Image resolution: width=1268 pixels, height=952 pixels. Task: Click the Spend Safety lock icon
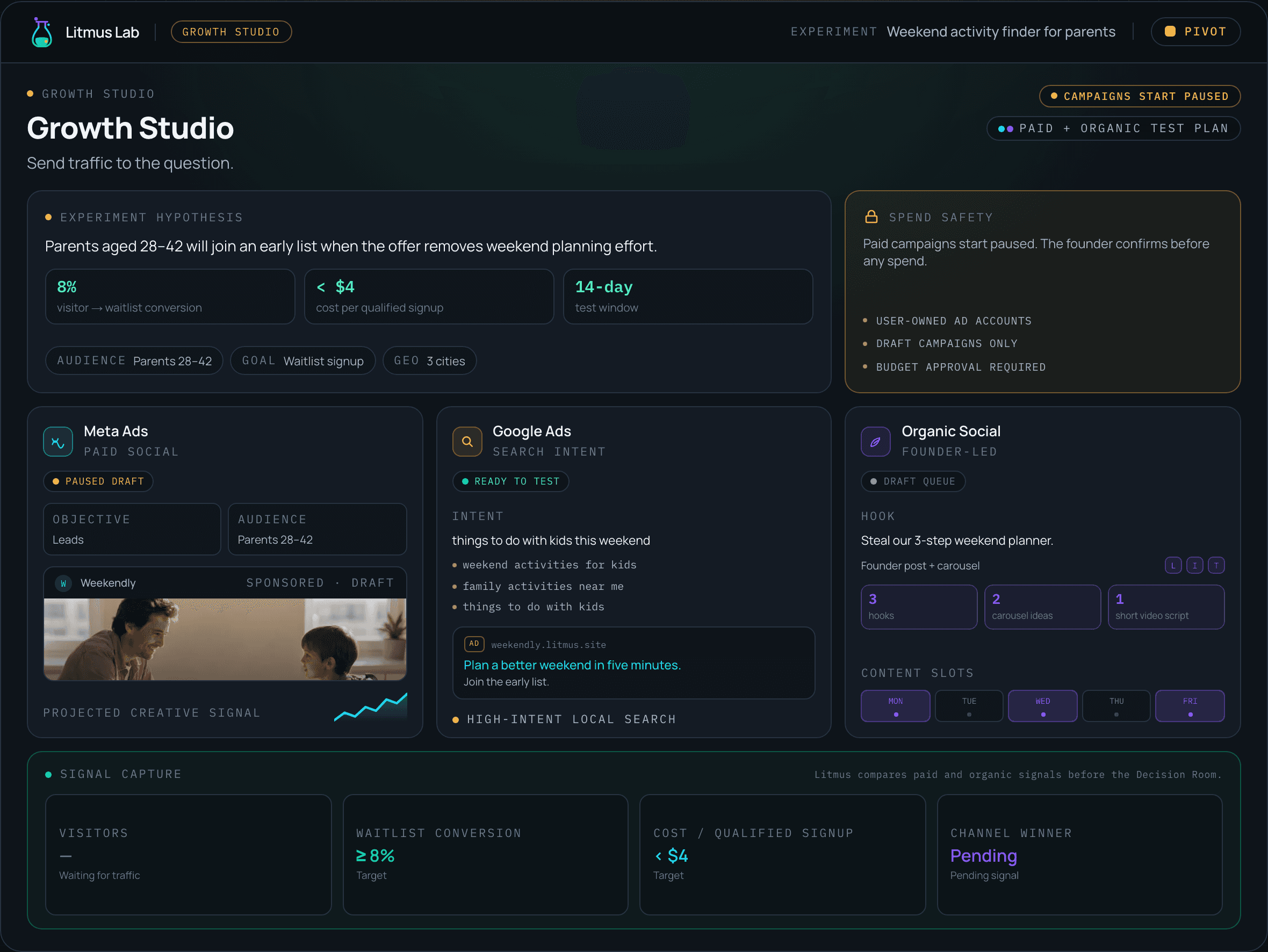pos(871,217)
